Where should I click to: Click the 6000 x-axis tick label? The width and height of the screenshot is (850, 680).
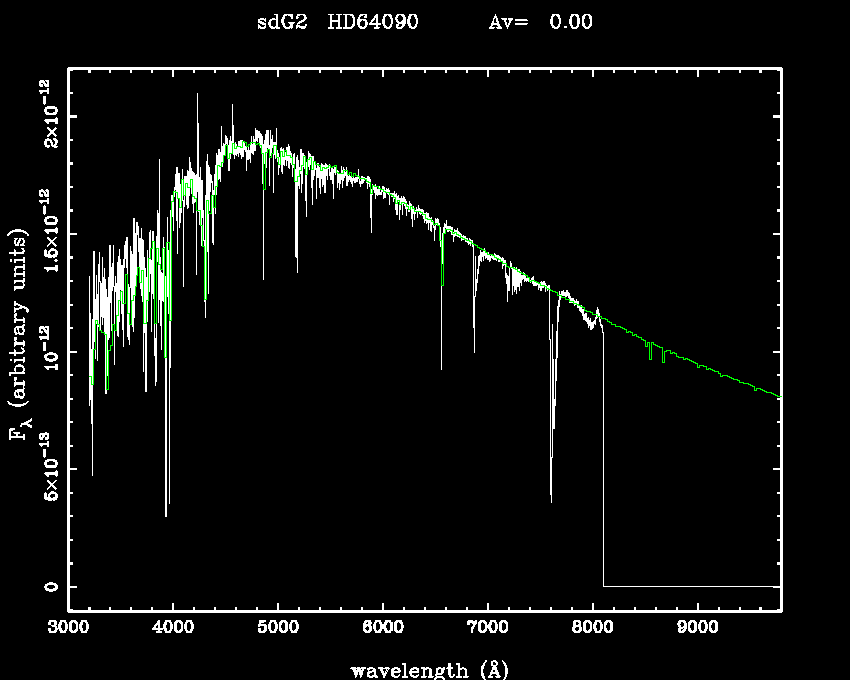[383, 629]
